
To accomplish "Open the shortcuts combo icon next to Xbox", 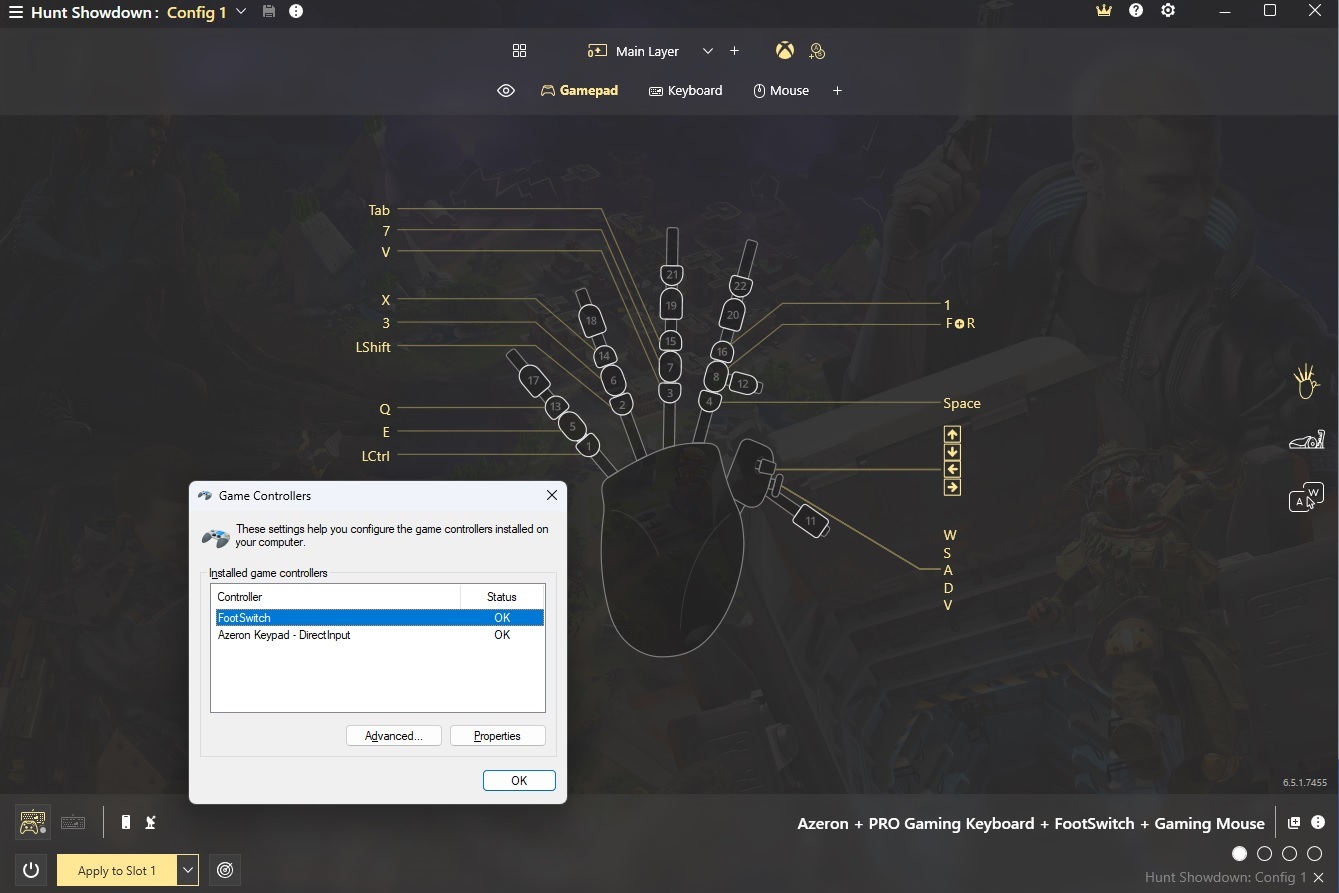I will point(817,51).
